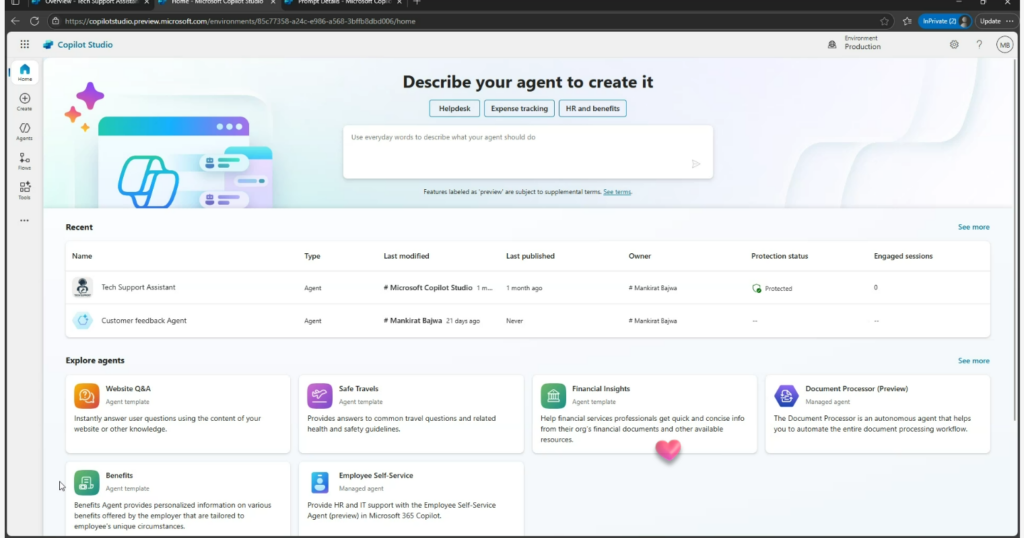This screenshot has height=538, width=1024.
Task: Switch to Home - Microsoft Copilot Studio tab
Action: pos(217,3)
